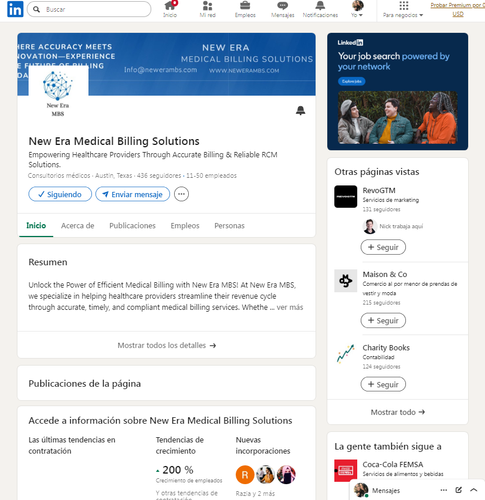Expand Para negocios apps grid menu

tap(403, 9)
